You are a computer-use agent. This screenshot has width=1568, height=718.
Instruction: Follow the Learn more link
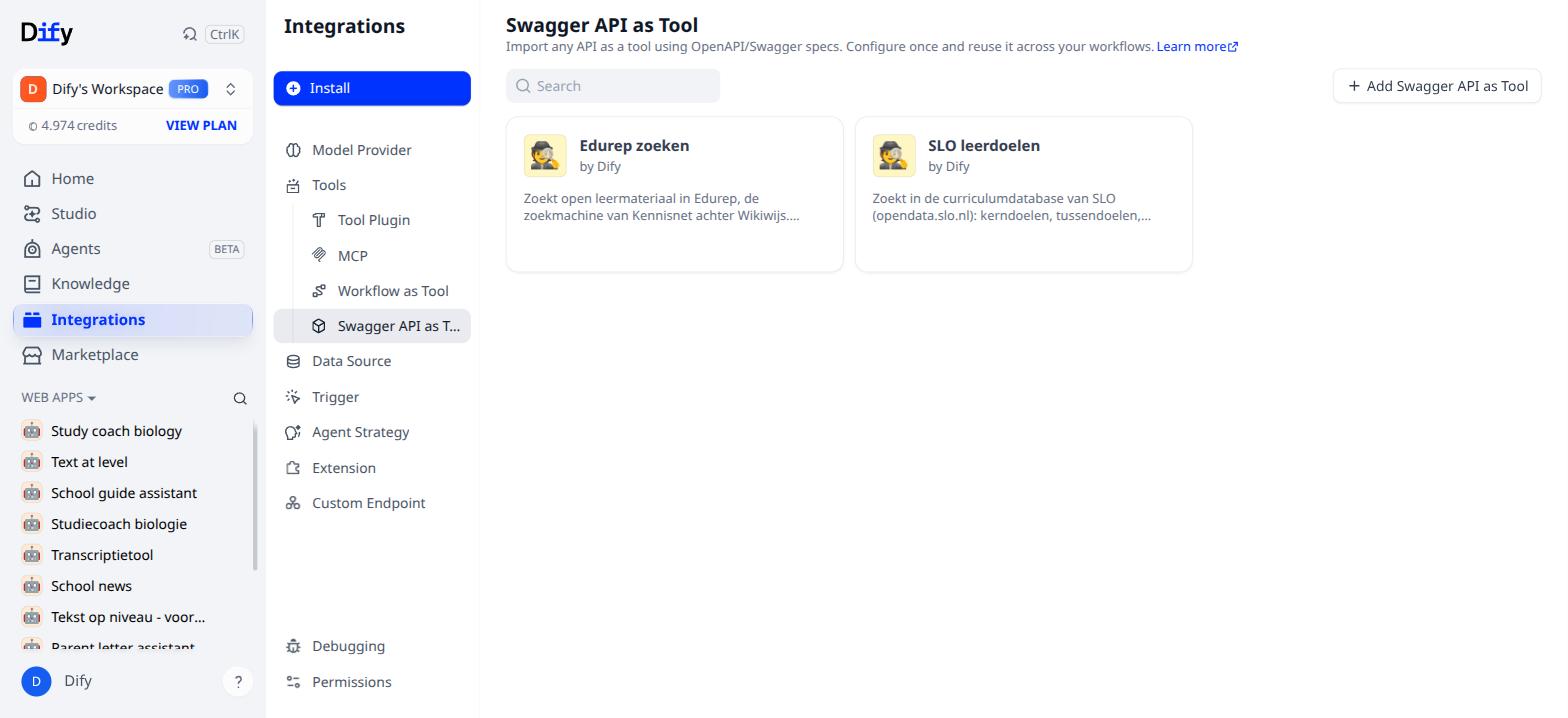click(x=1197, y=47)
